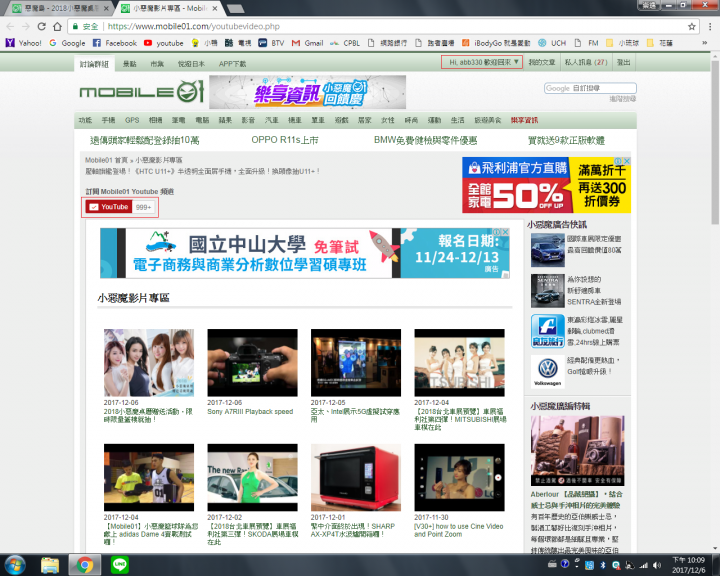Select the APP下載 top menu item

(232, 64)
